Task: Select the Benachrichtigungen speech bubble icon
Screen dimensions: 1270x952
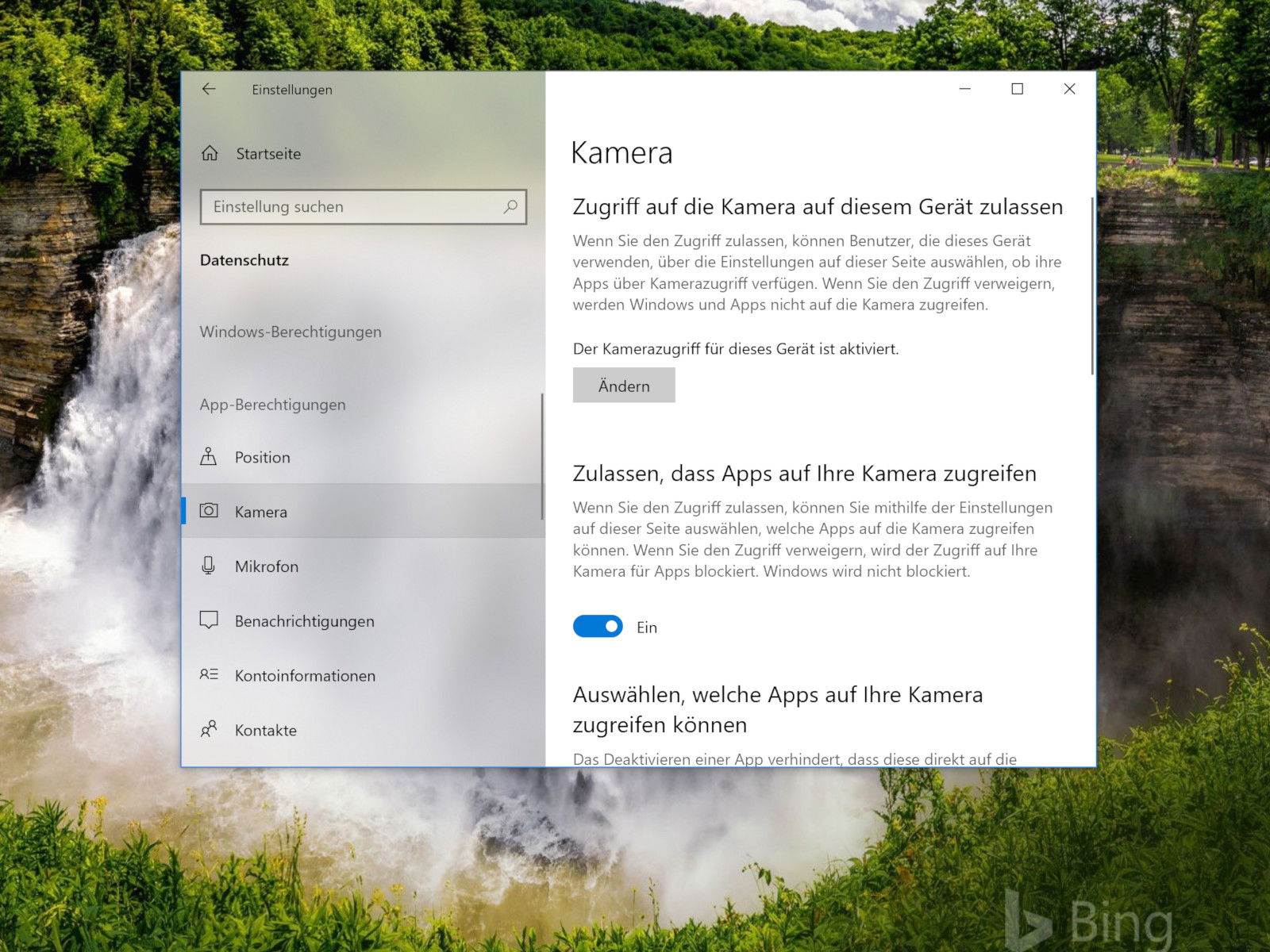Action: point(209,620)
